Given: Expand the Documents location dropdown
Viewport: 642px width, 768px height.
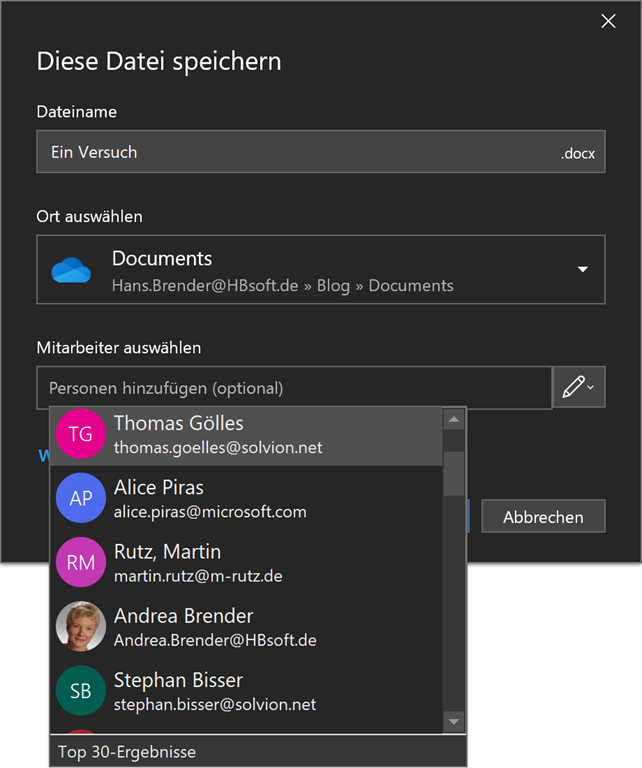Looking at the screenshot, I should (x=583, y=270).
